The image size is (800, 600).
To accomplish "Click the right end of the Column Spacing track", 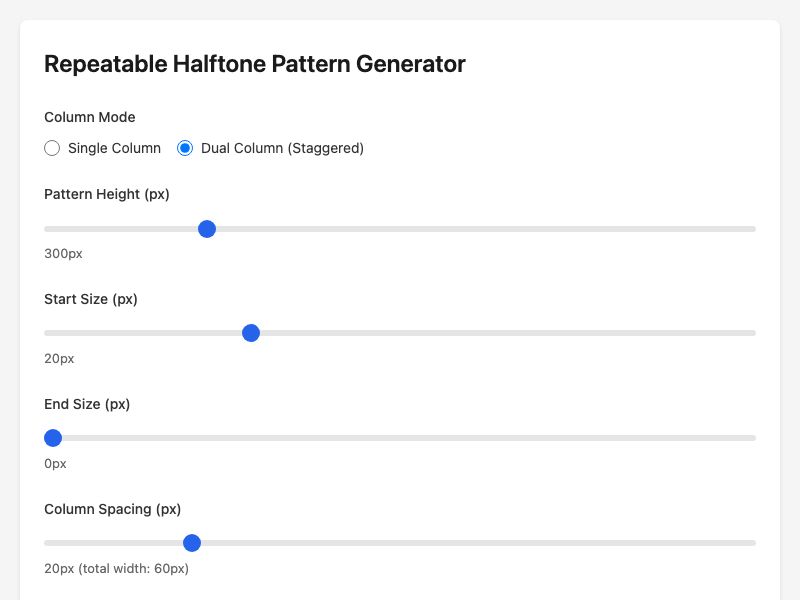I will pos(750,542).
